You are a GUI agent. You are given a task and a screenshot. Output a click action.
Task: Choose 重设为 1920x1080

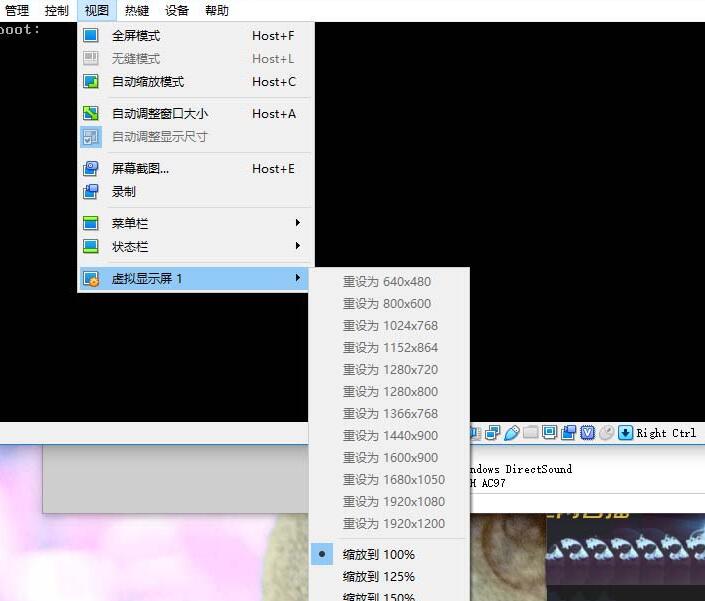389,502
